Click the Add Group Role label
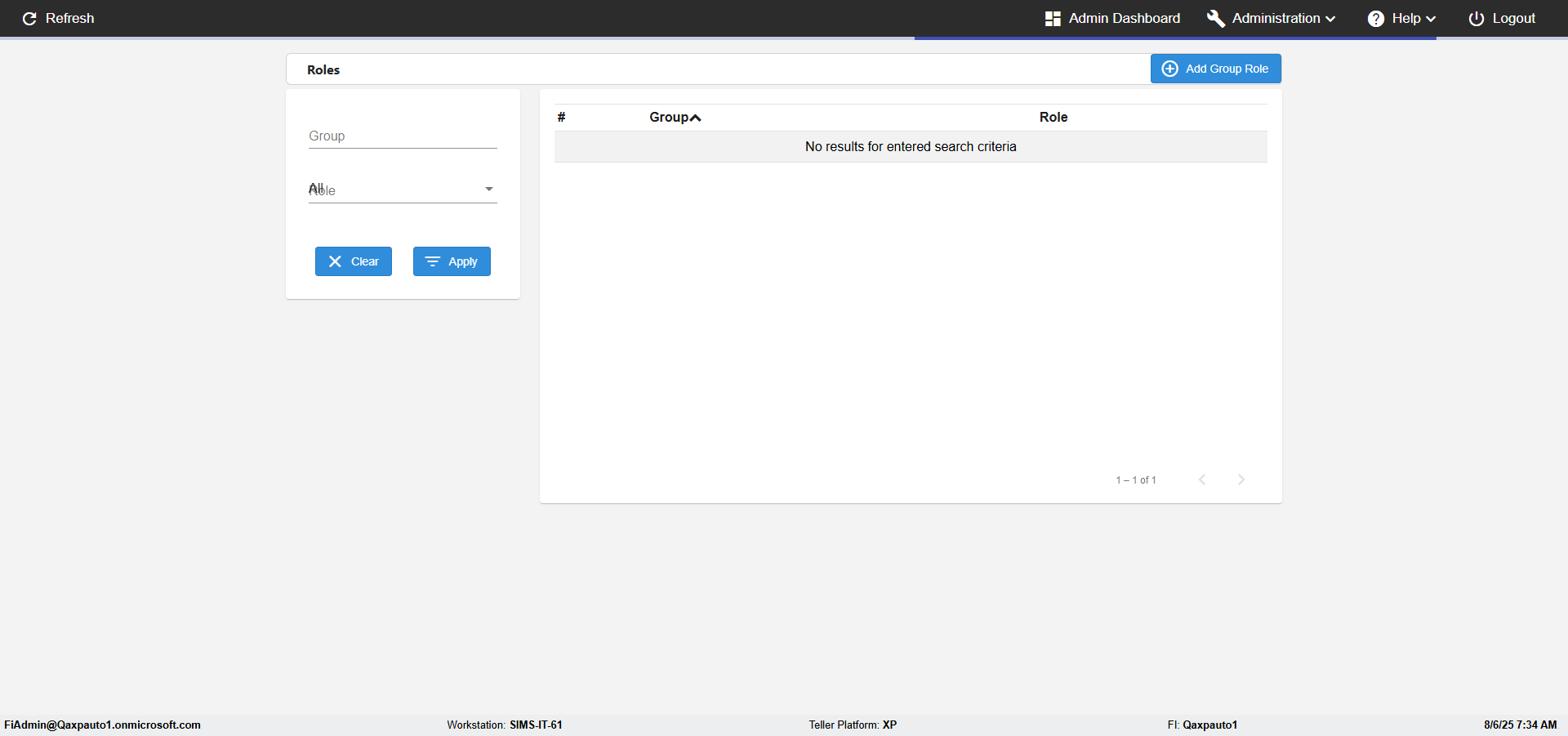 (1227, 69)
